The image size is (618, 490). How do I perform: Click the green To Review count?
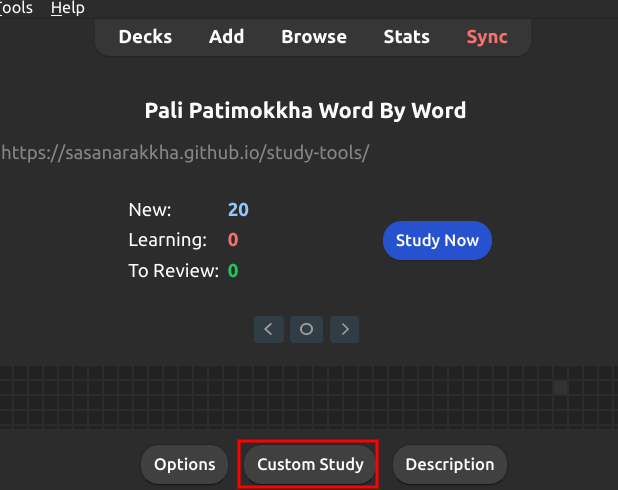click(x=233, y=270)
